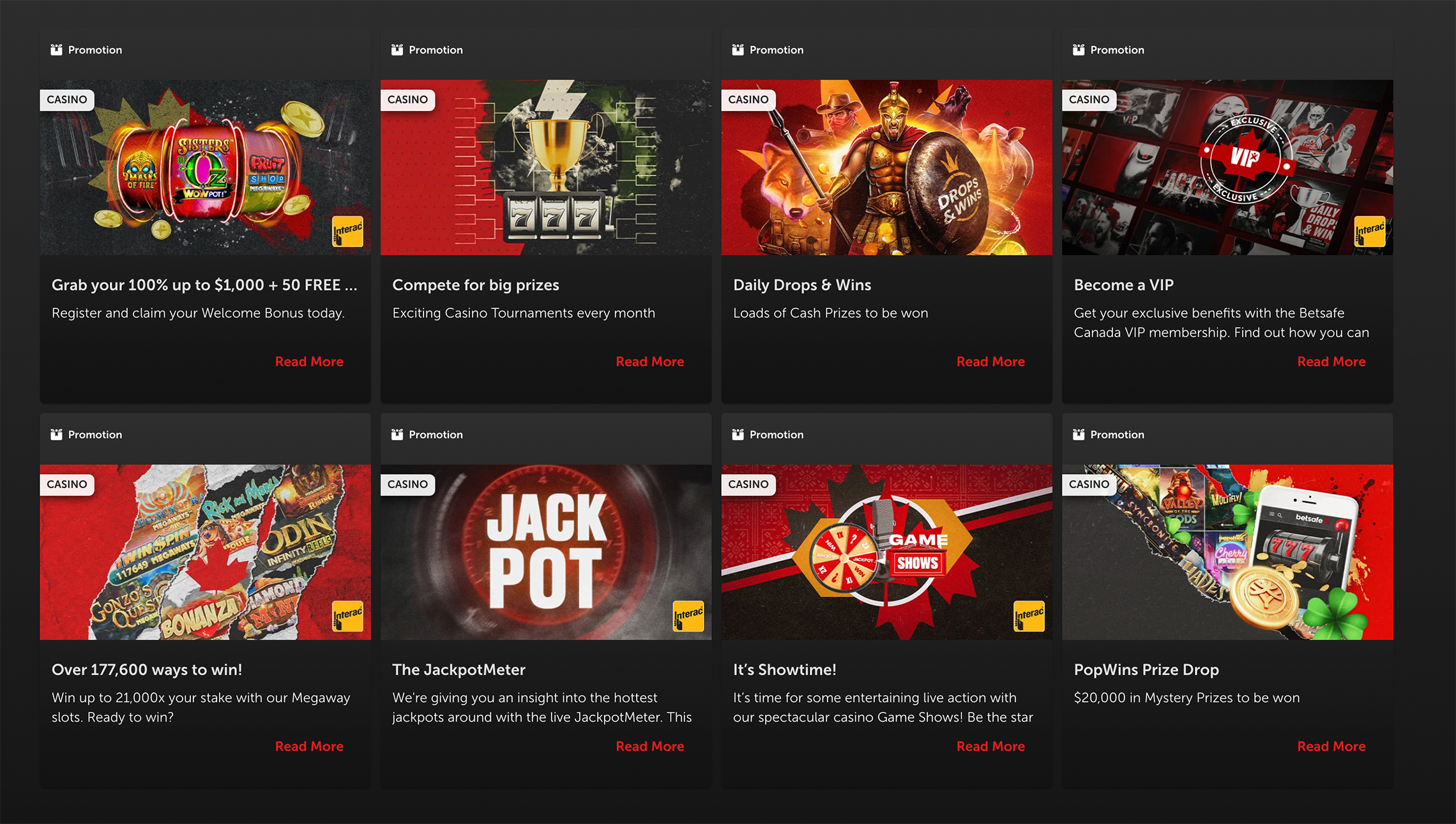Click the gift icon on PopWins Prize Drop card

(1079, 434)
